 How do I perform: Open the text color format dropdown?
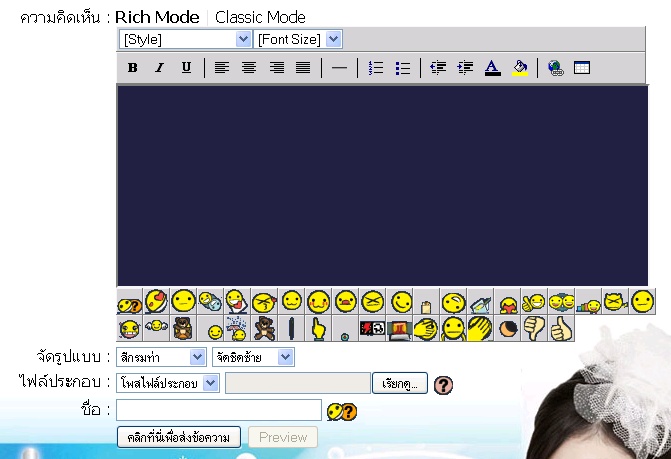pos(161,357)
